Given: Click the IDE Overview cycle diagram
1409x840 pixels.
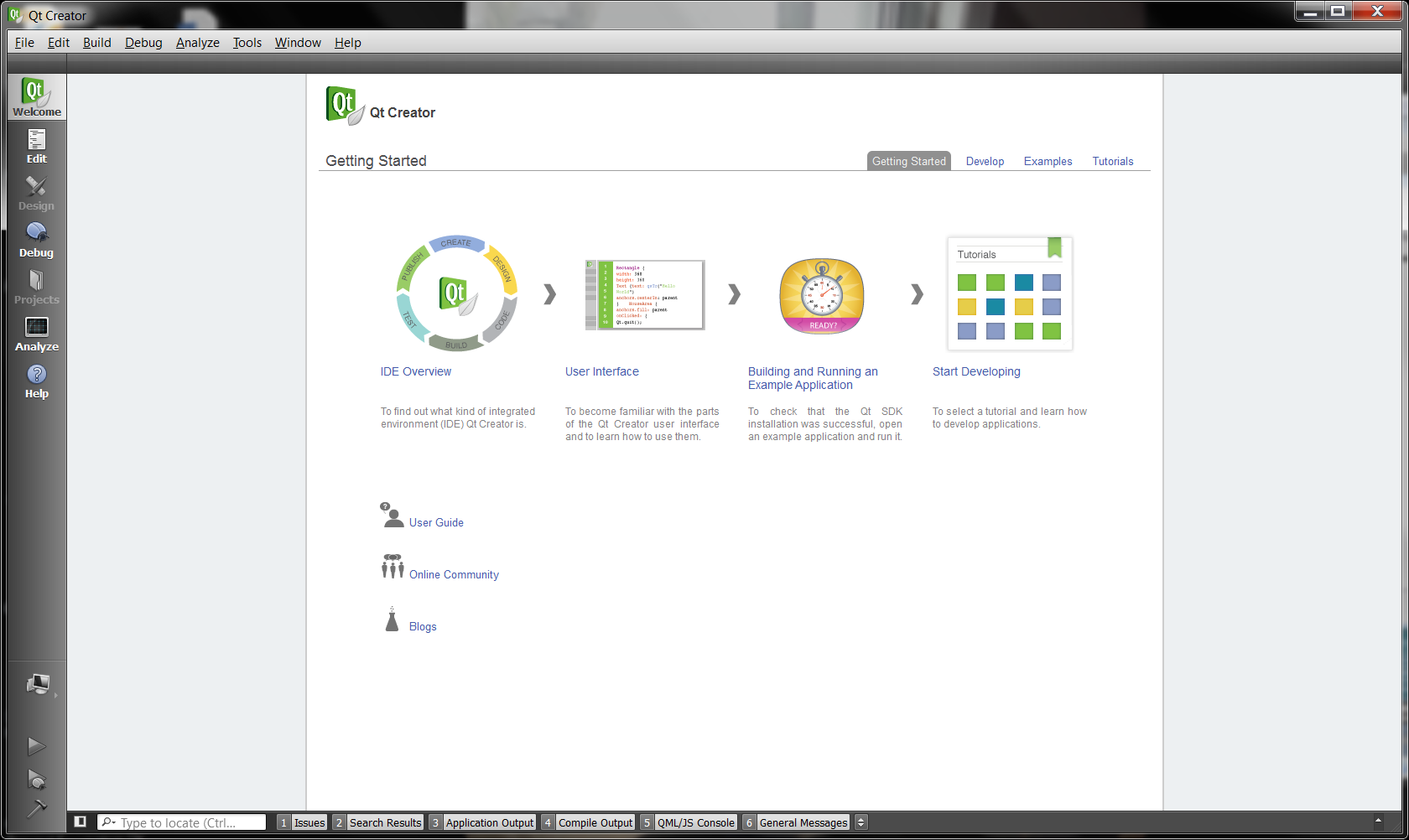Looking at the screenshot, I should (x=457, y=293).
